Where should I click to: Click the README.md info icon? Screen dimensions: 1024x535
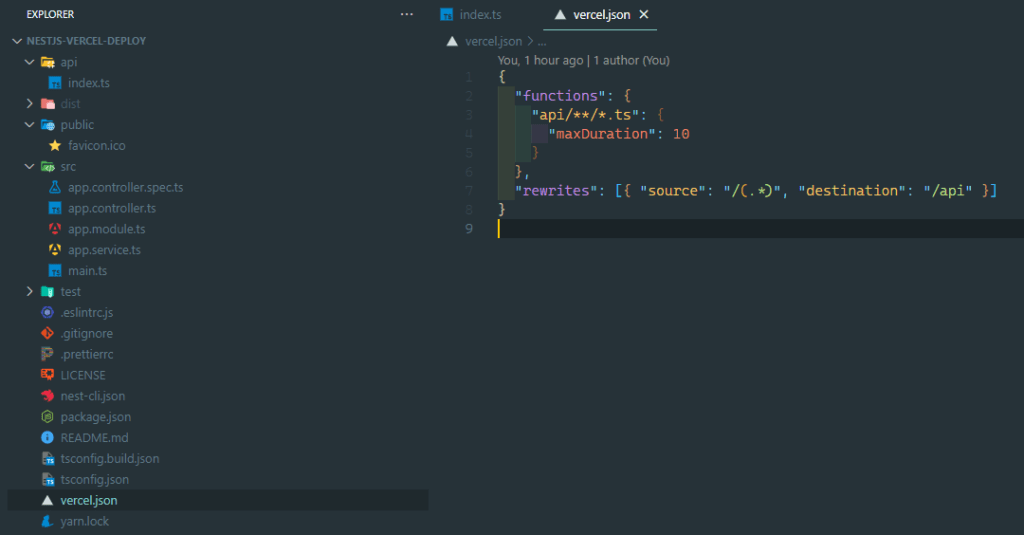(x=47, y=438)
